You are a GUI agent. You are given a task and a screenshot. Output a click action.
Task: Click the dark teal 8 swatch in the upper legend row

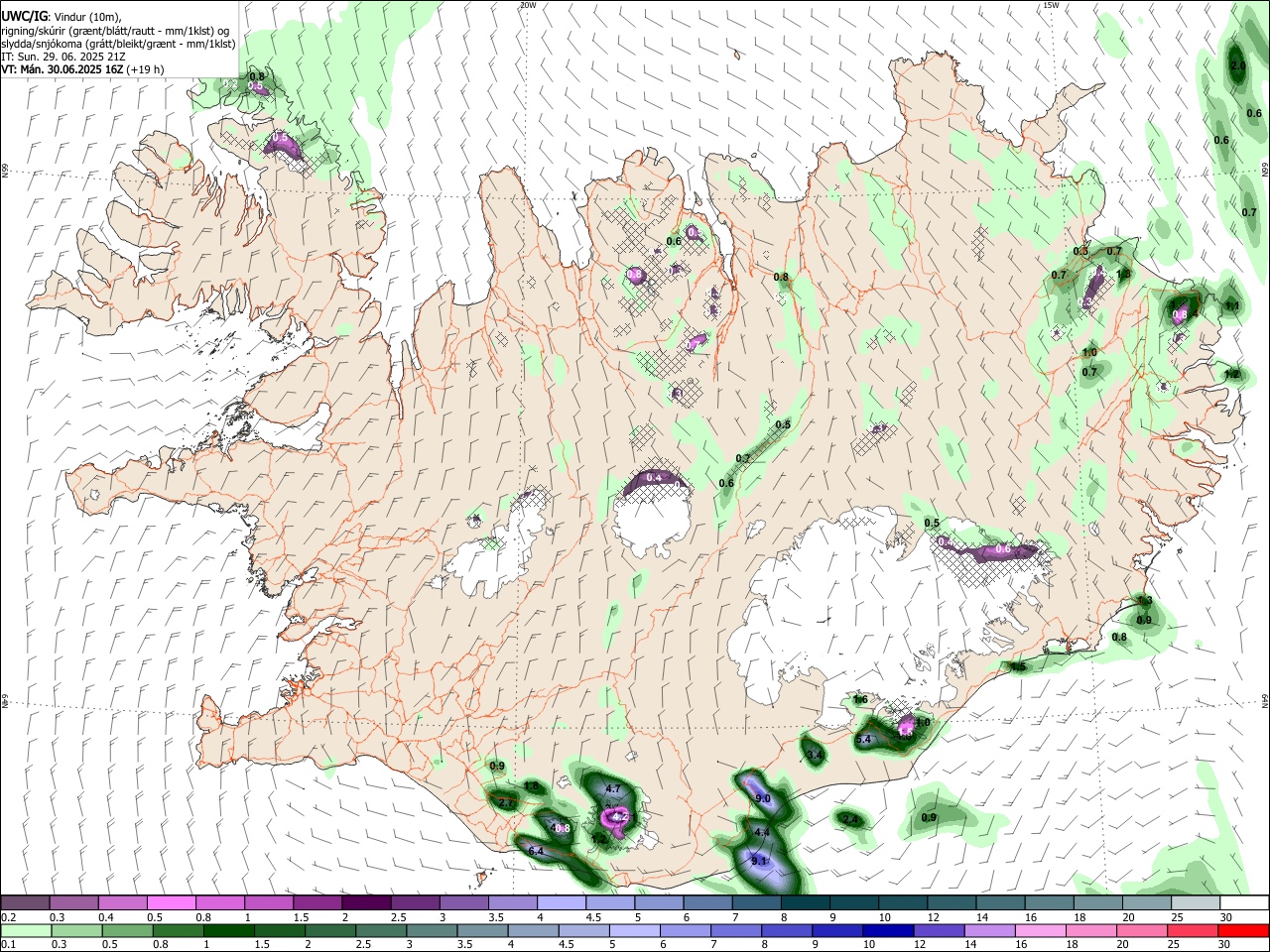804,902
